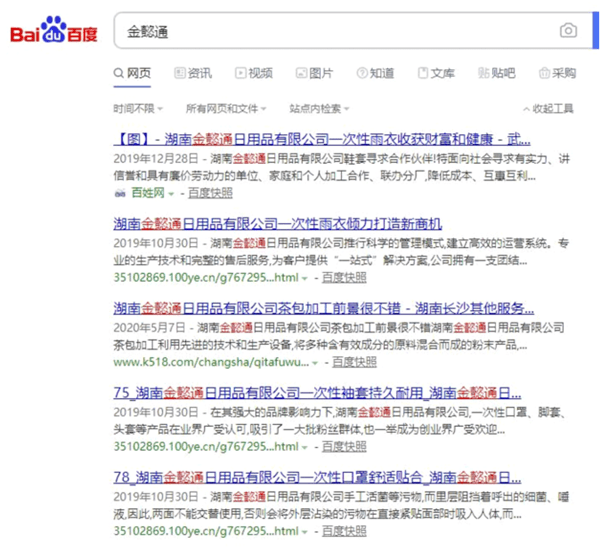Click URL under the 78_一次性口罩 result
The width and height of the screenshot is (600, 551).
coord(206,531)
